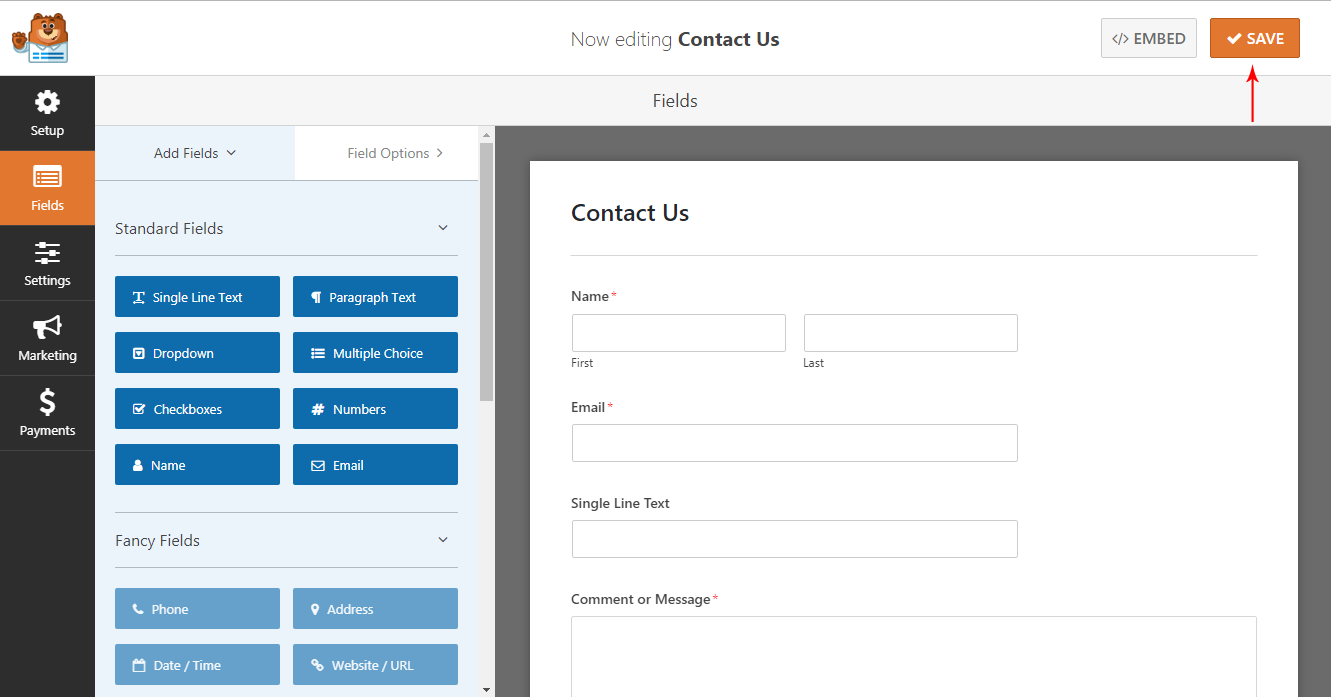Open the Setup gear panel
This screenshot has height=697, width=1331.
47,113
